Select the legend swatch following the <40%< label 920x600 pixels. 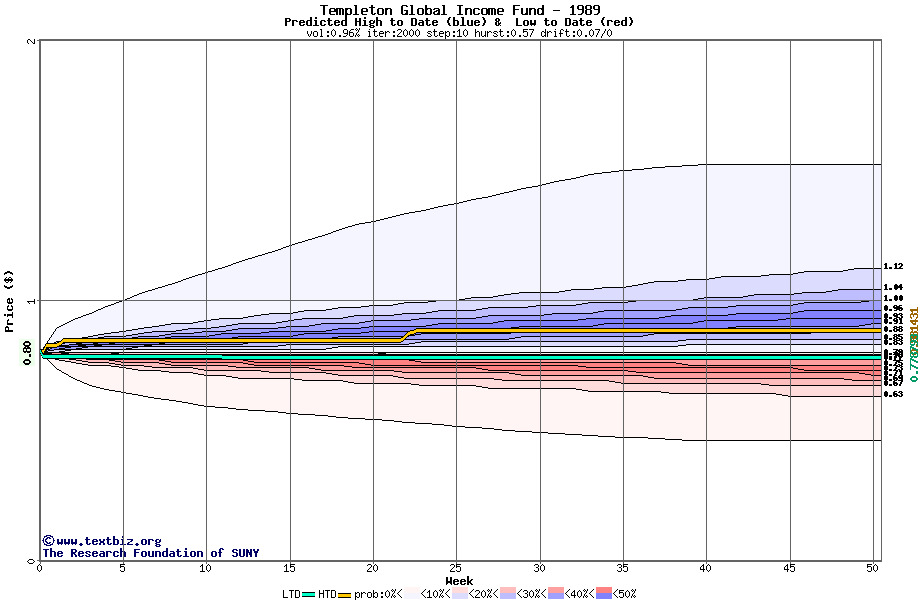(x=603, y=594)
